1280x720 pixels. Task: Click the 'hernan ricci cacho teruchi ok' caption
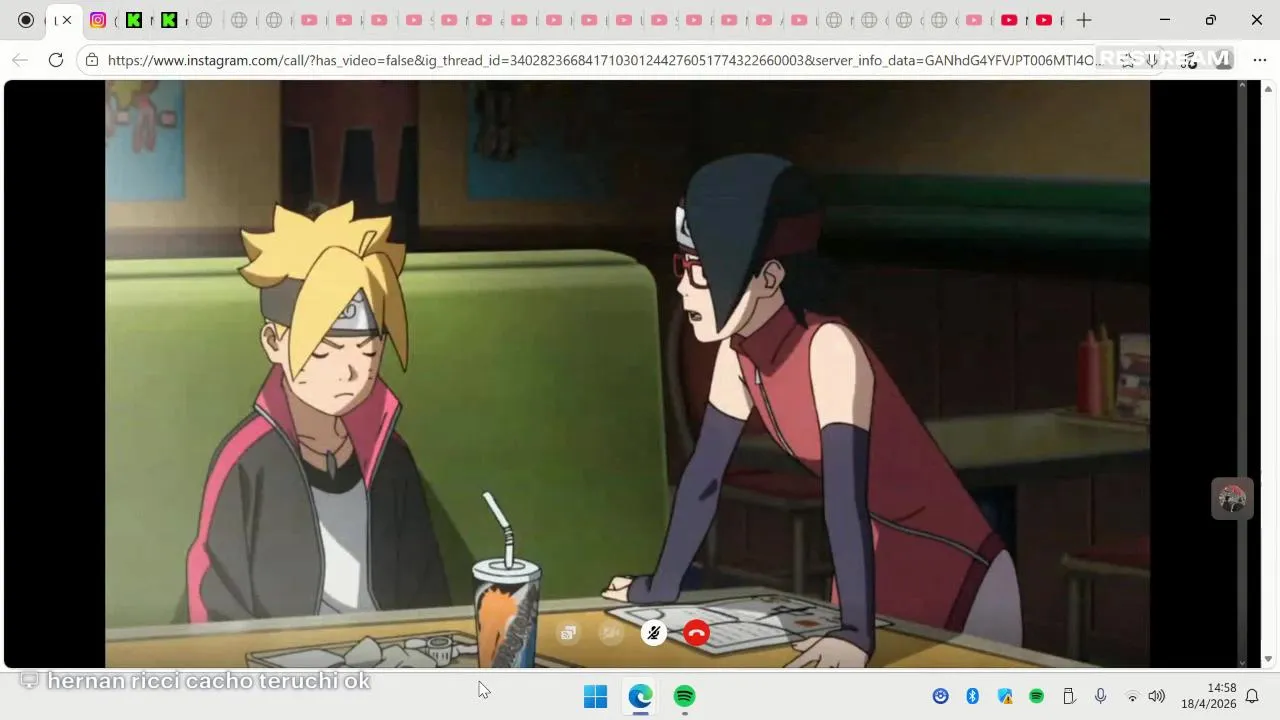208,681
